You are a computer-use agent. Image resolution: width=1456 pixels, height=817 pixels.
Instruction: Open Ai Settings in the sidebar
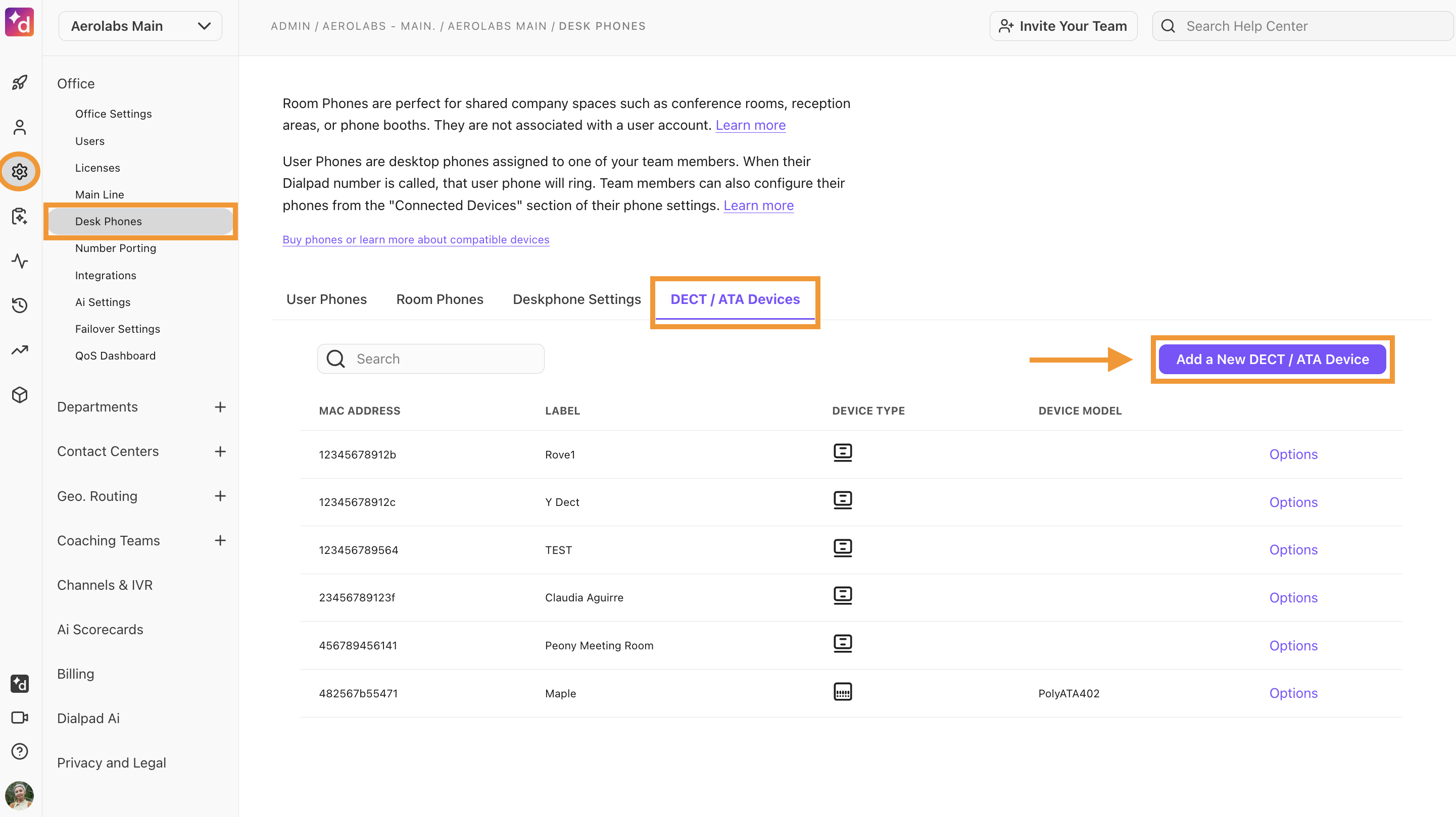(x=103, y=302)
